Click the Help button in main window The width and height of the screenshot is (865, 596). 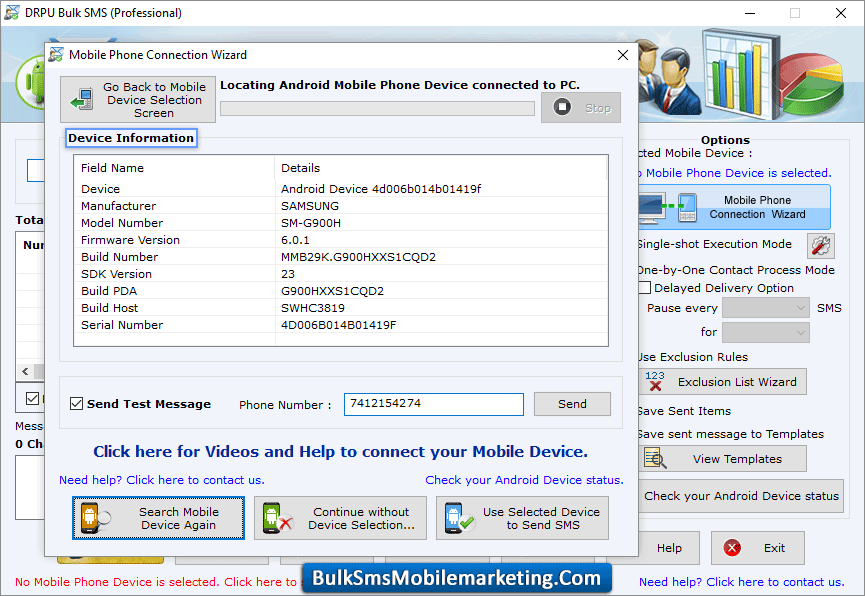point(669,548)
